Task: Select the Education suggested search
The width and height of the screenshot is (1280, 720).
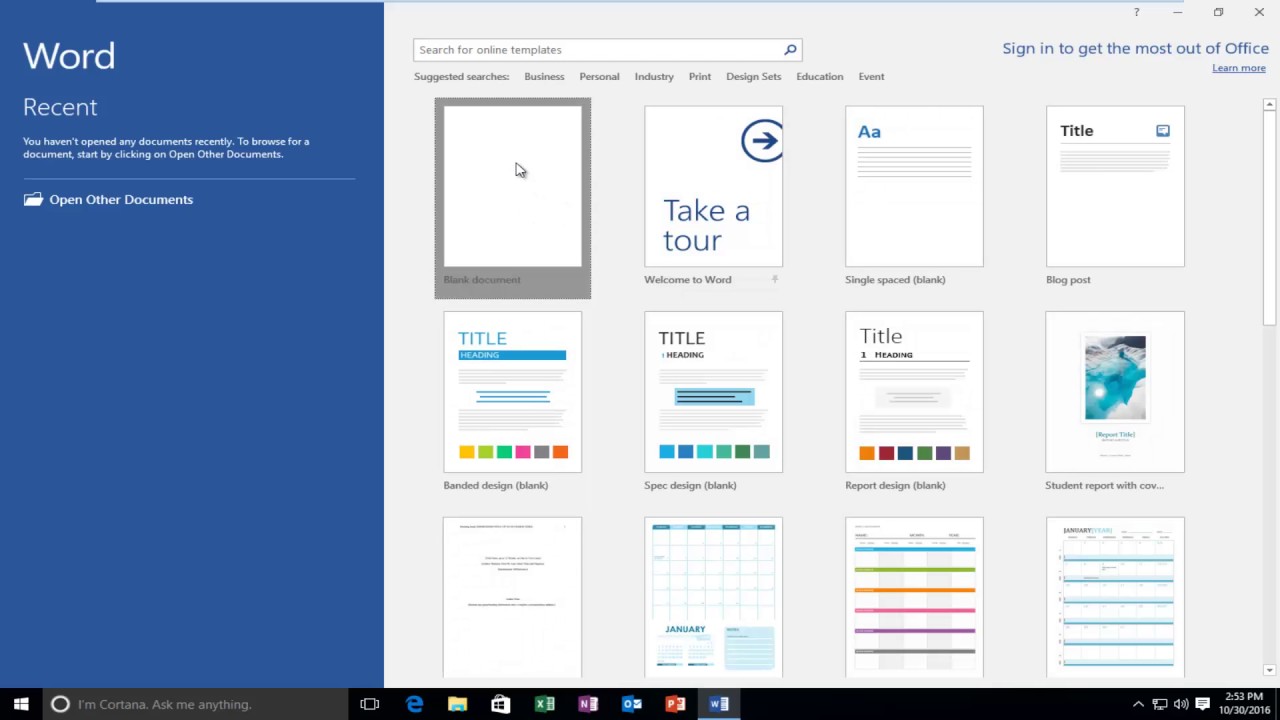Action: (820, 76)
